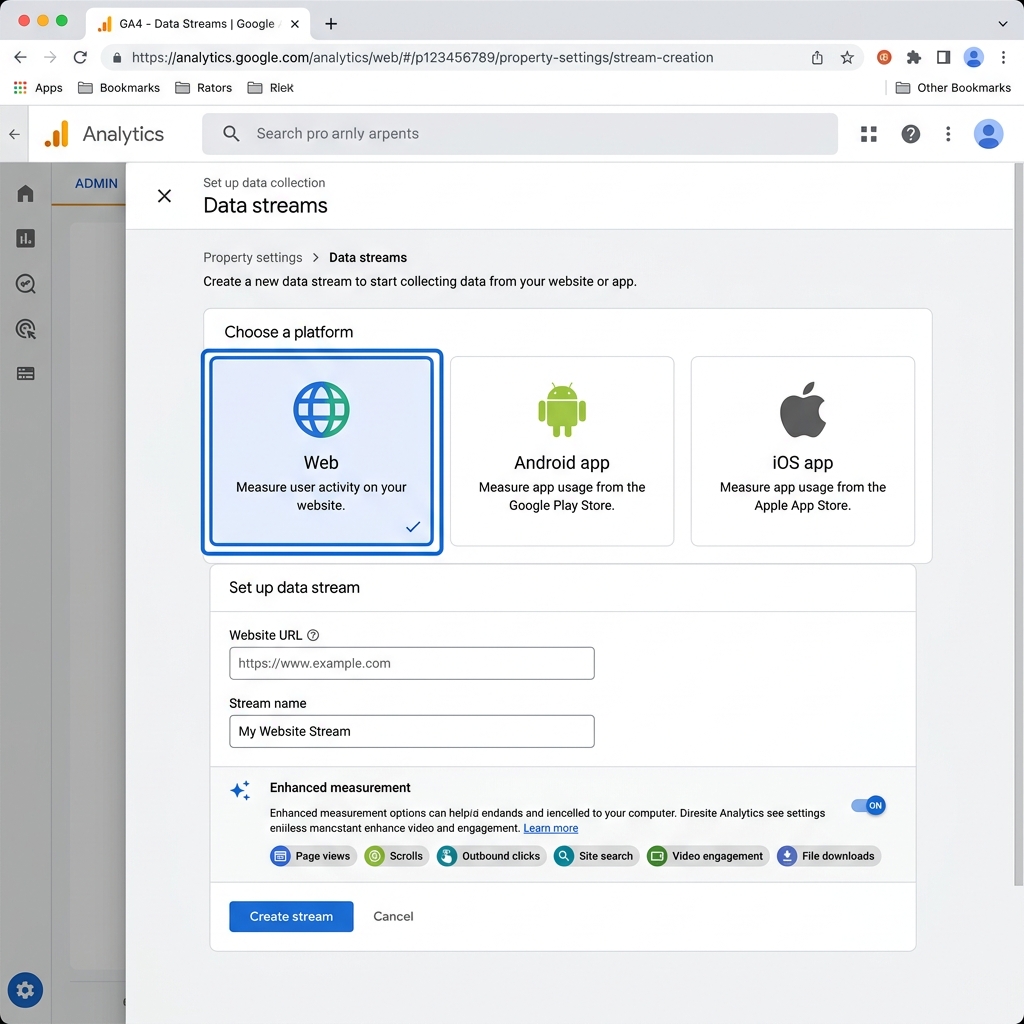Click the Create stream button
Image resolution: width=1024 pixels, height=1024 pixels.
pyautogui.click(x=291, y=916)
